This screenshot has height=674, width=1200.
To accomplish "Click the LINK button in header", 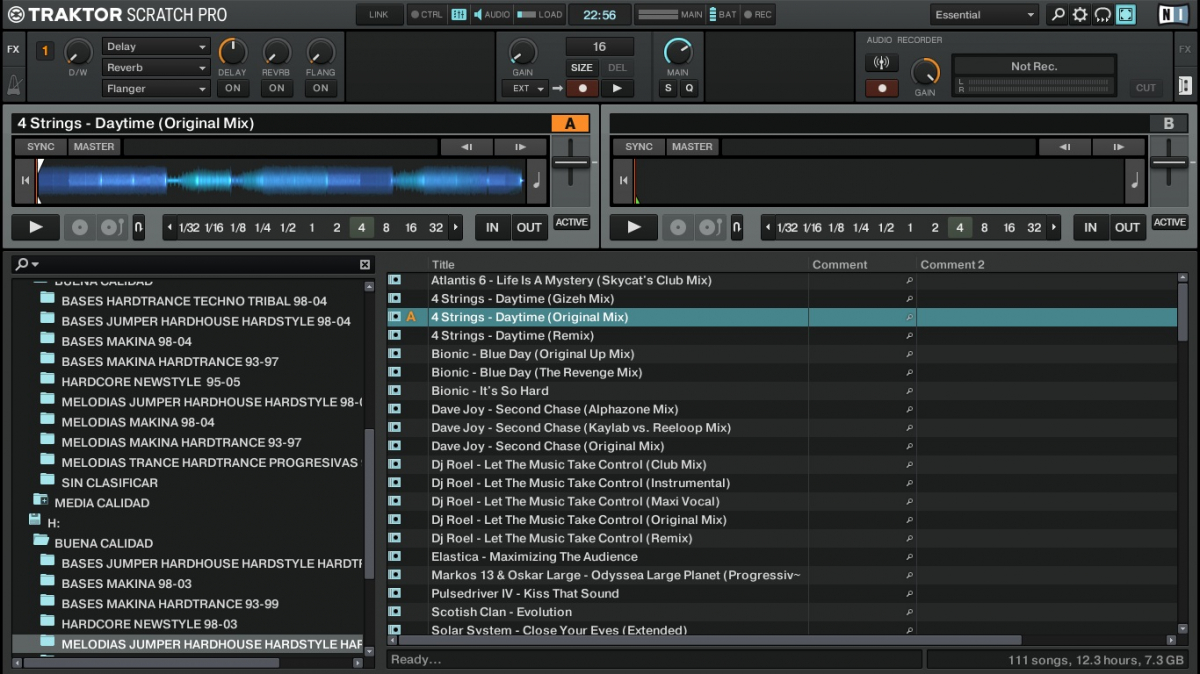I will point(379,15).
